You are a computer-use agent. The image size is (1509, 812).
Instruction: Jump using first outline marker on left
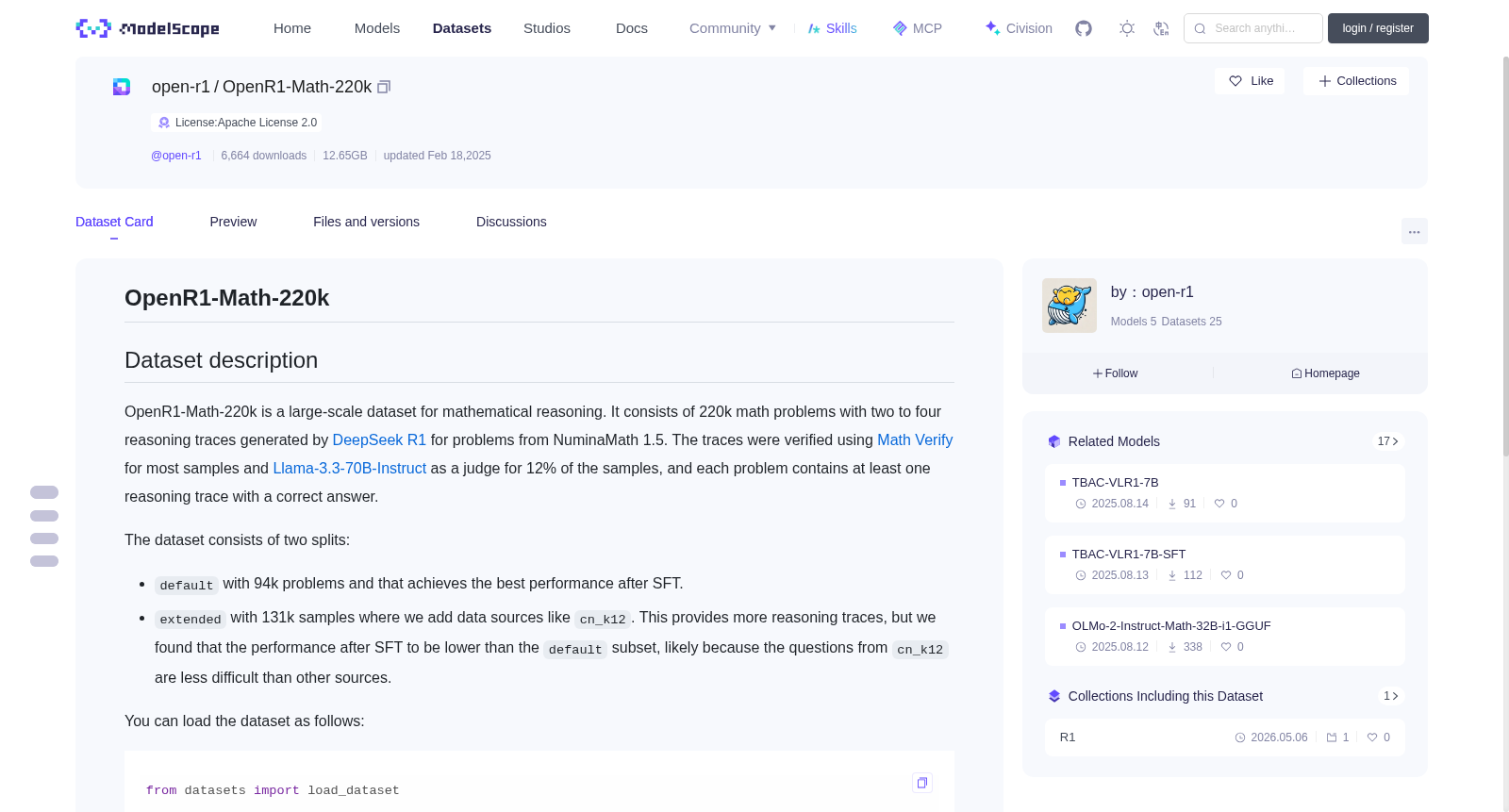tap(44, 492)
